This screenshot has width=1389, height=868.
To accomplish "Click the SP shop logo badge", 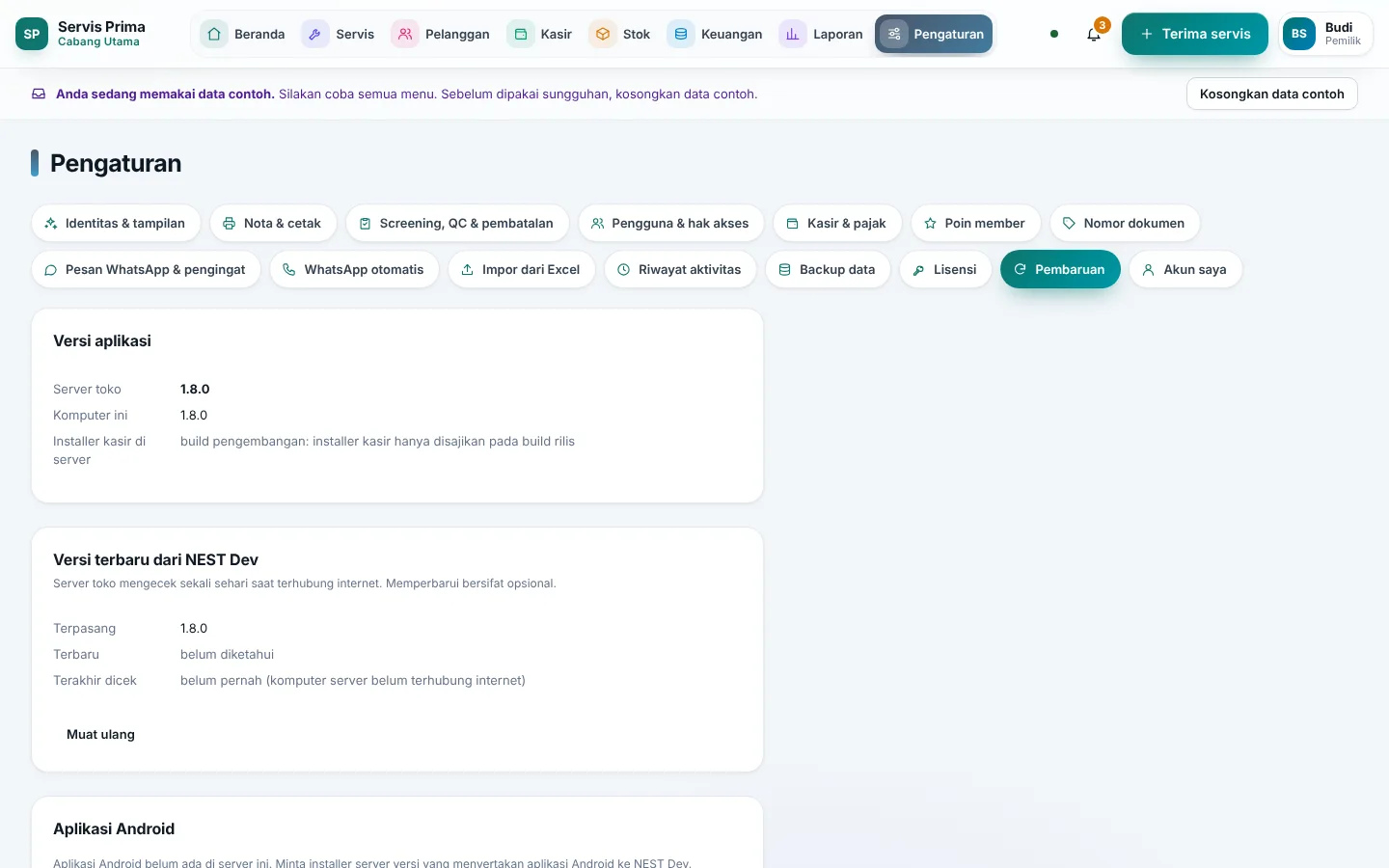I will 32,34.
